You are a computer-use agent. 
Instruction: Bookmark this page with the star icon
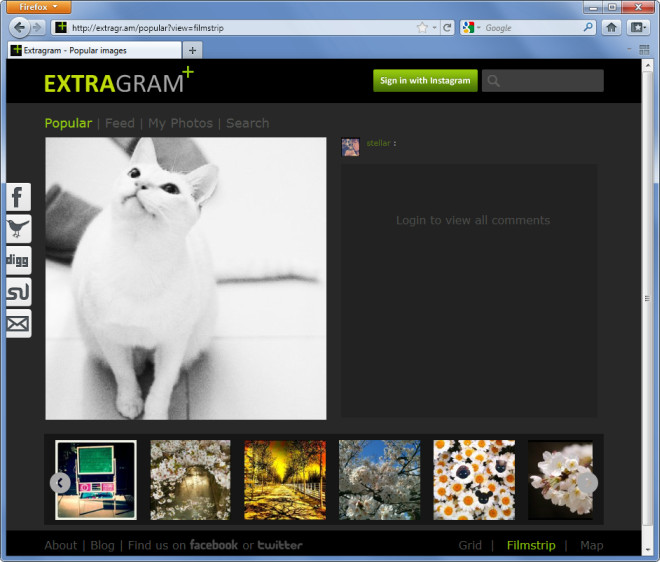422,28
